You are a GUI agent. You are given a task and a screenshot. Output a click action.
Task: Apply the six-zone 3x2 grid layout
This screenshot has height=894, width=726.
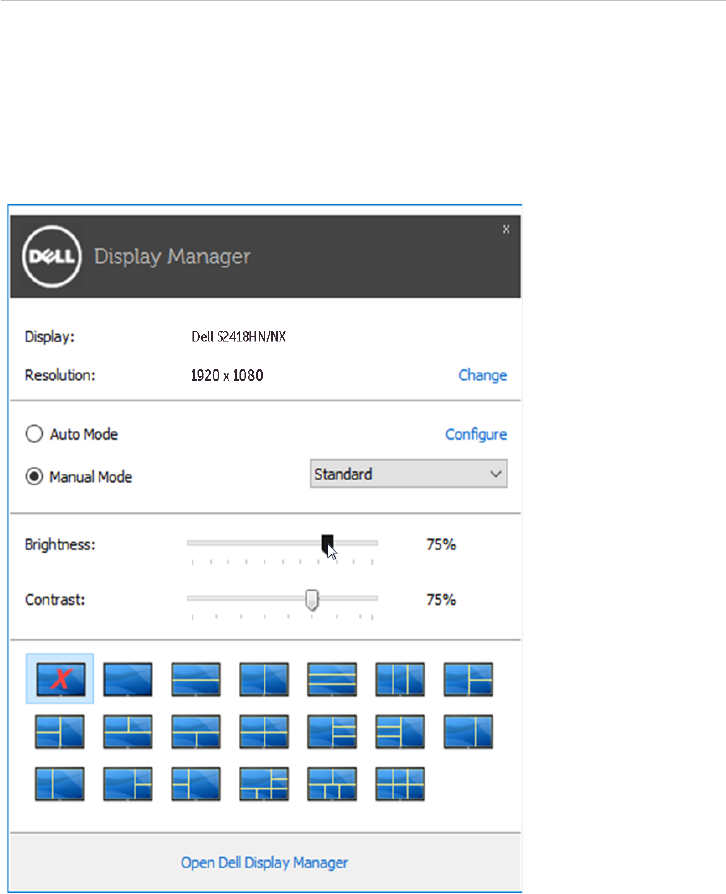400,784
